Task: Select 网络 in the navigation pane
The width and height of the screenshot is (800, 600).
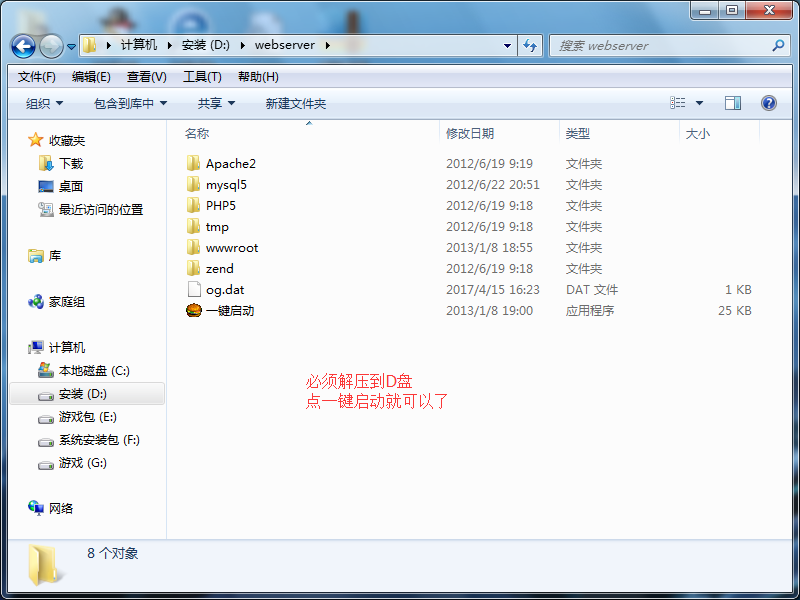Action: pos(61,508)
